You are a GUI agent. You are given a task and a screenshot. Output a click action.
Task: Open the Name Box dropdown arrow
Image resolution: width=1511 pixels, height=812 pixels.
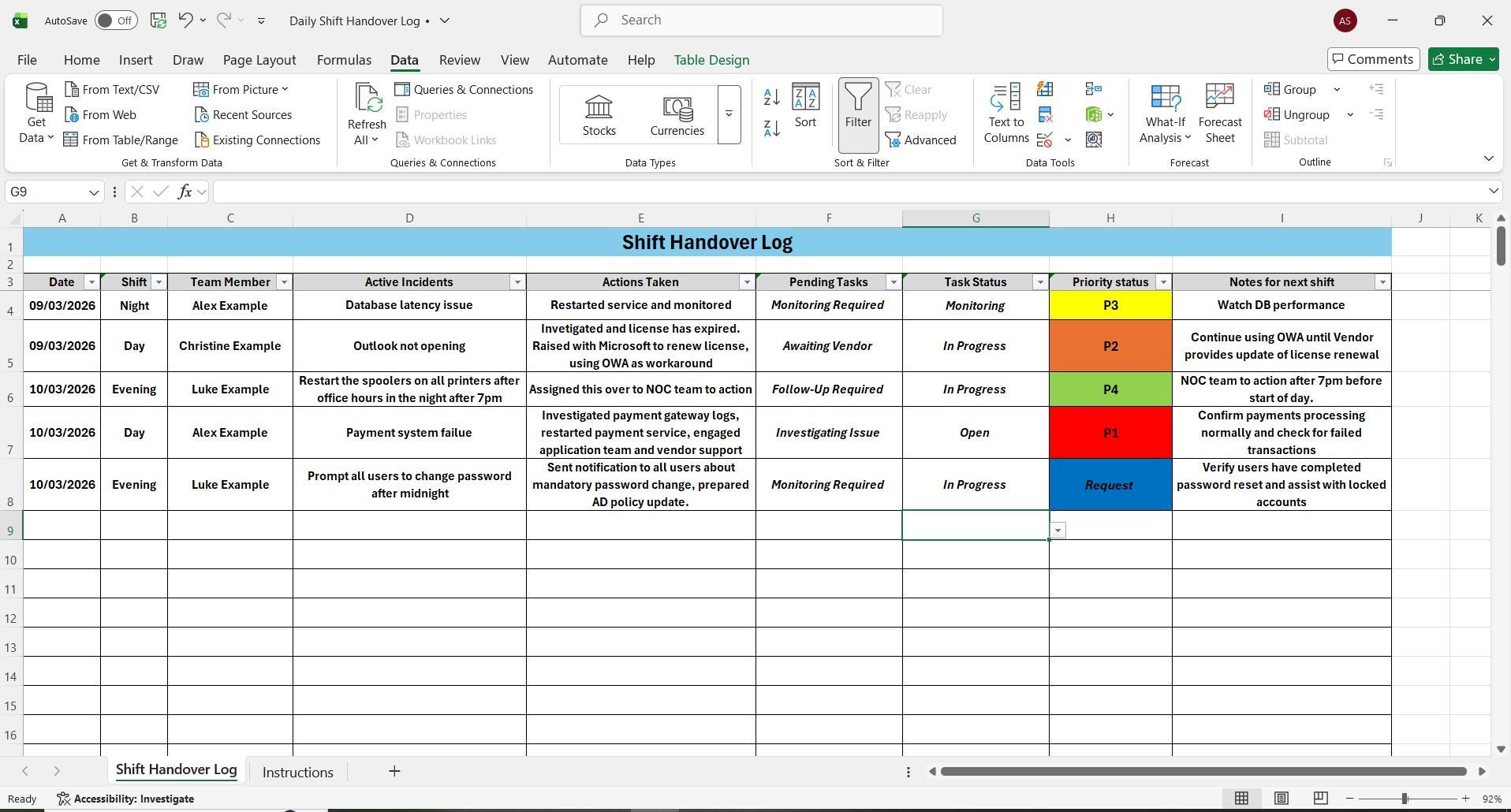coord(94,192)
